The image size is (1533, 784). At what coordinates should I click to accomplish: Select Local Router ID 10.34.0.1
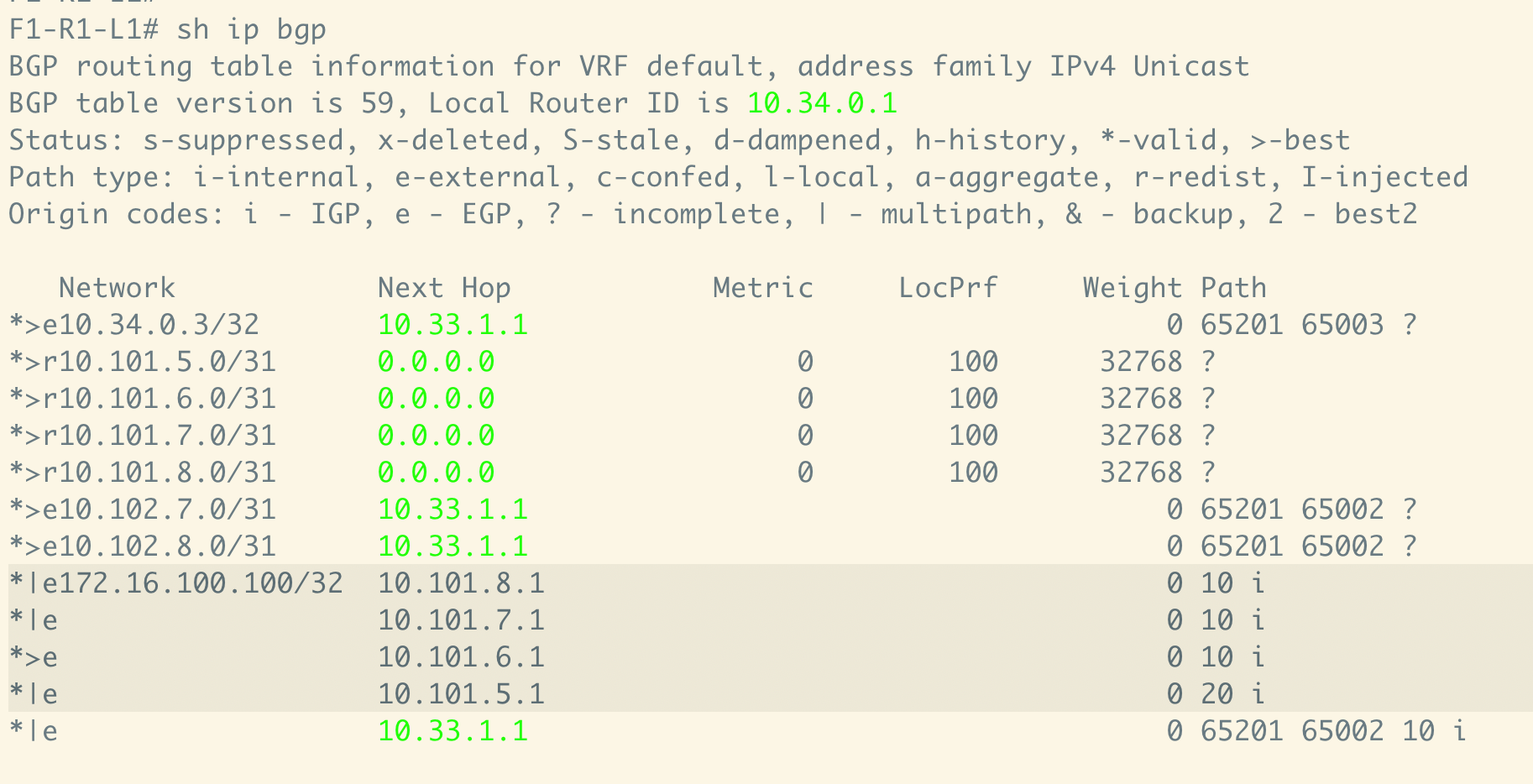coord(822,103)
